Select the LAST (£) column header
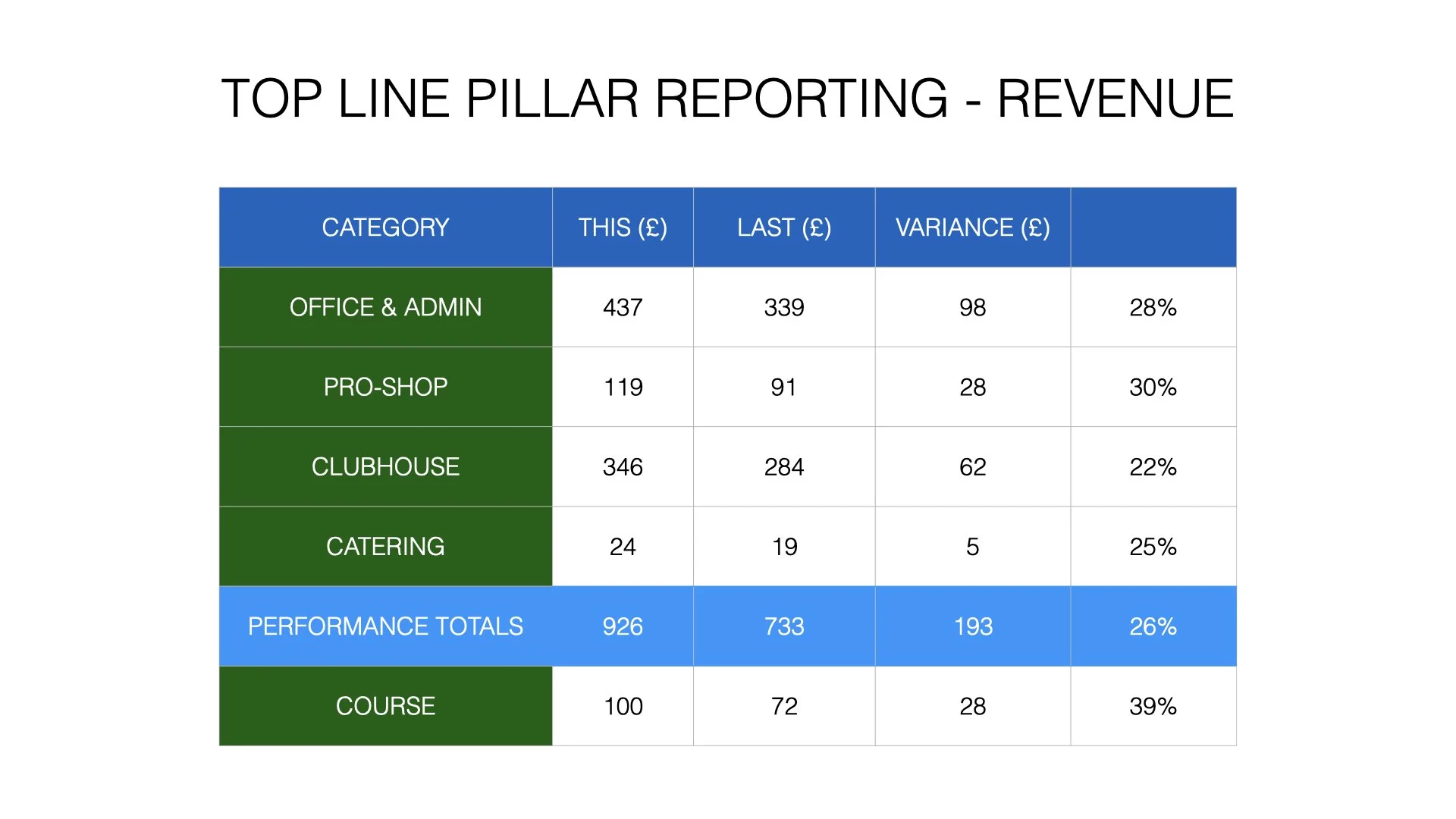Viewport: 1456px width, 819px height. point(784,227)
